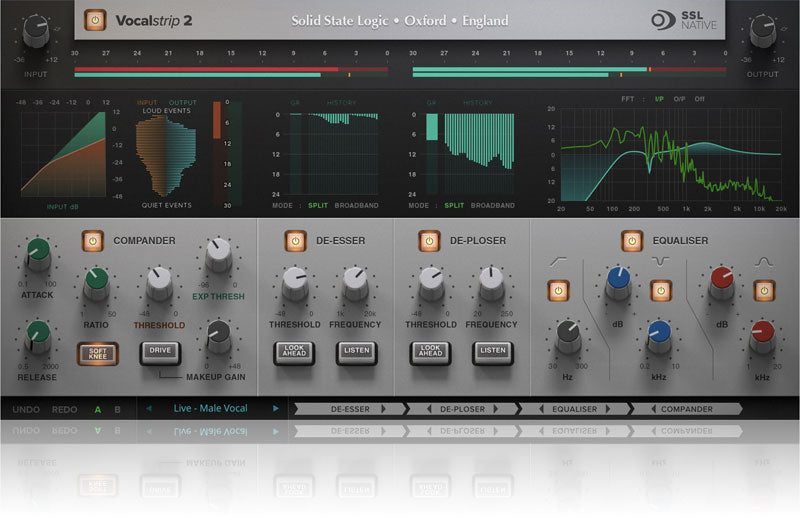Viewport: 800px width, 520px height.
Task: Click the De-Ploser Threshold knob
Action: pos(431,284)
